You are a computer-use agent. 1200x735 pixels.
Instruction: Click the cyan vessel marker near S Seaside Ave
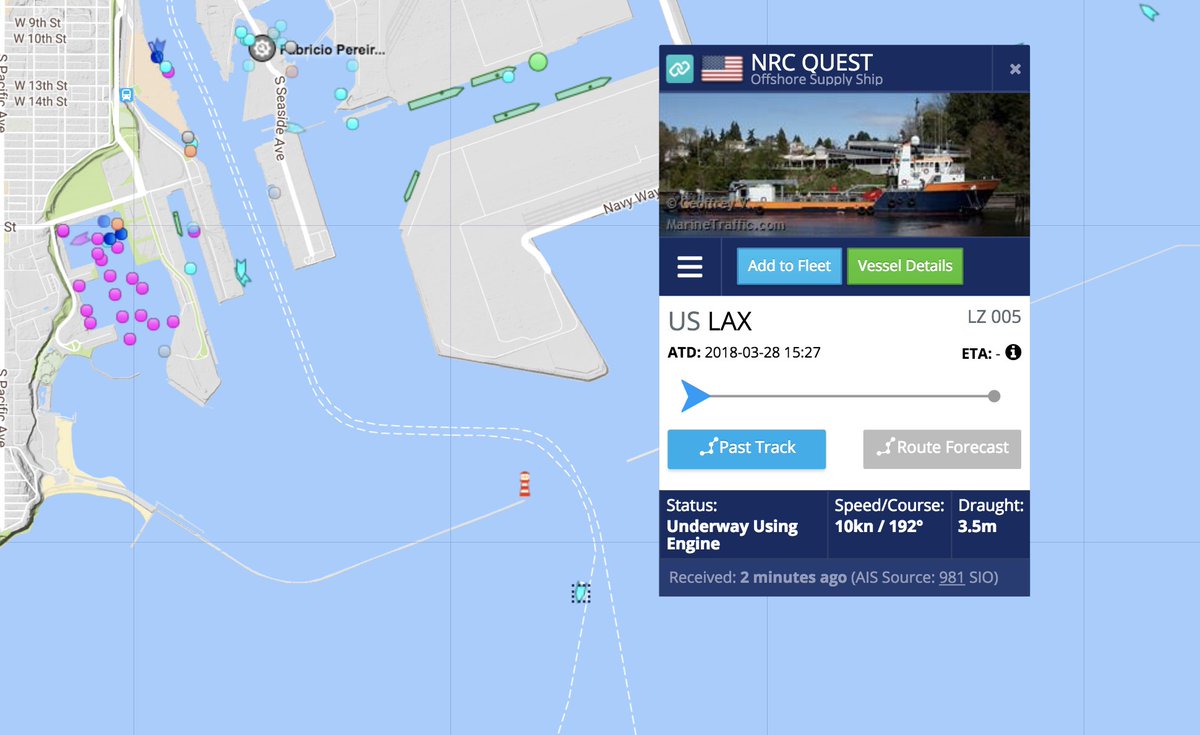click(295, 129)
